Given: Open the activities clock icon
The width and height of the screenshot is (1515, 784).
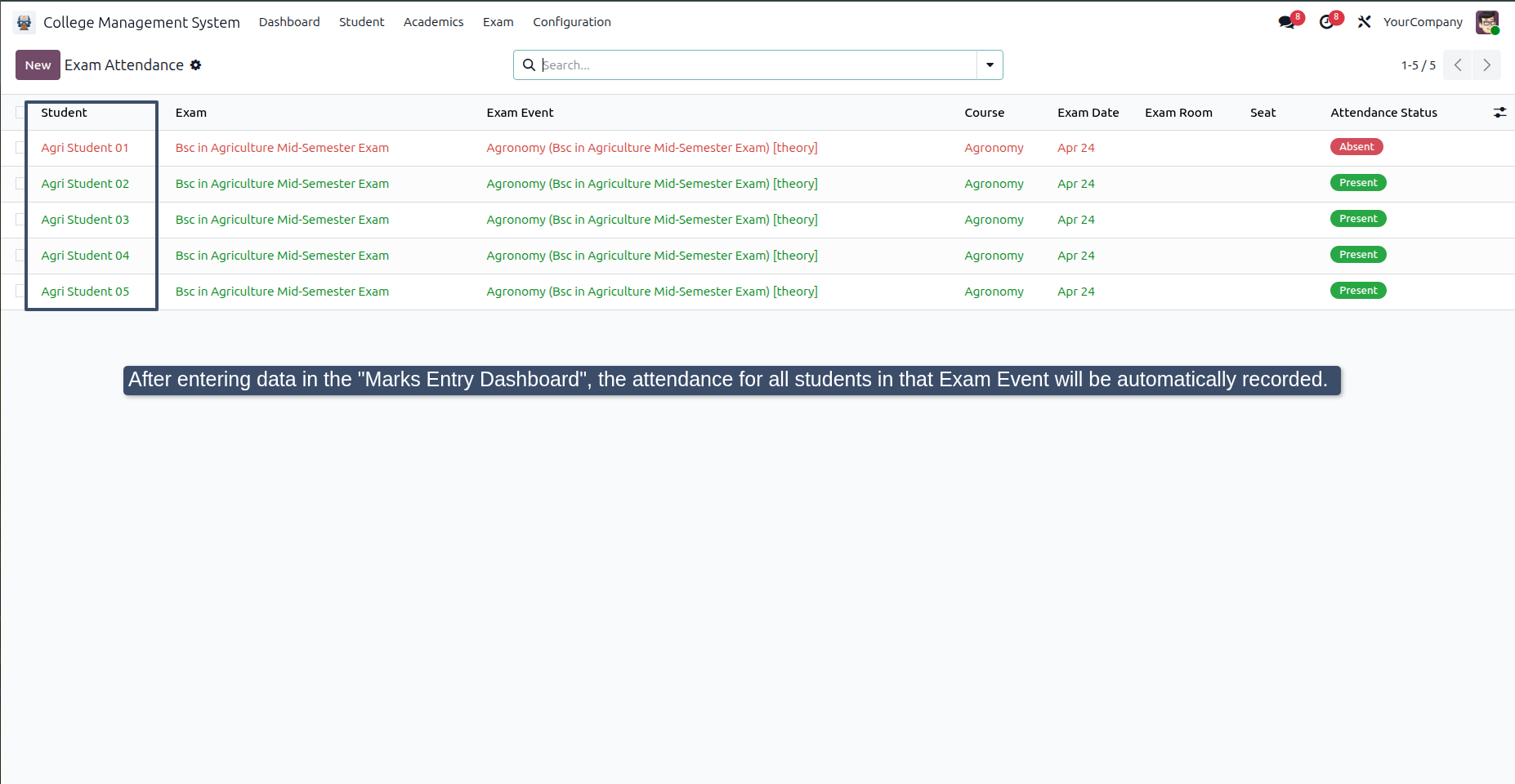Looking at the screenshot, I should coord(1326,22).
